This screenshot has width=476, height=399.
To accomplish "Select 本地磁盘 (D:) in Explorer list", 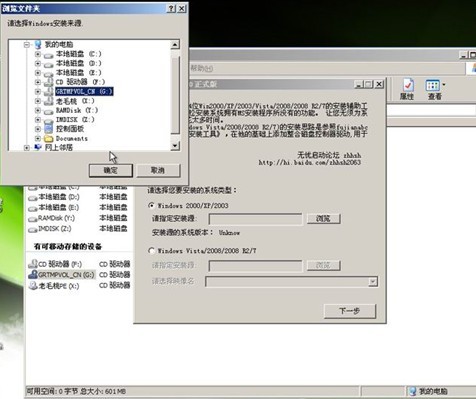I will pos(58,197).
